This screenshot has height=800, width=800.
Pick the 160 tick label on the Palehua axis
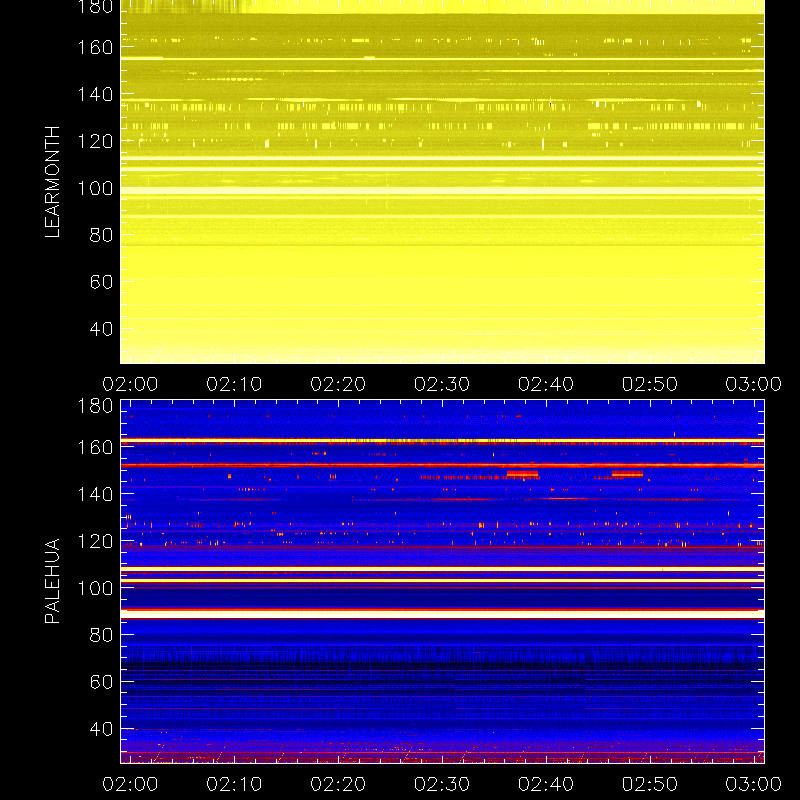(95, 447)
